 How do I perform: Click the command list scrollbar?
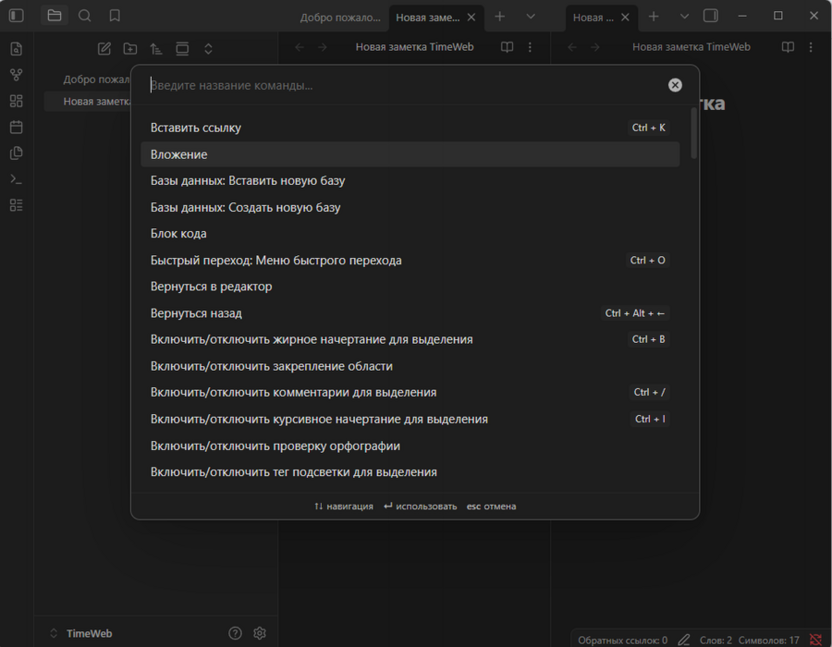pos(694,134)
